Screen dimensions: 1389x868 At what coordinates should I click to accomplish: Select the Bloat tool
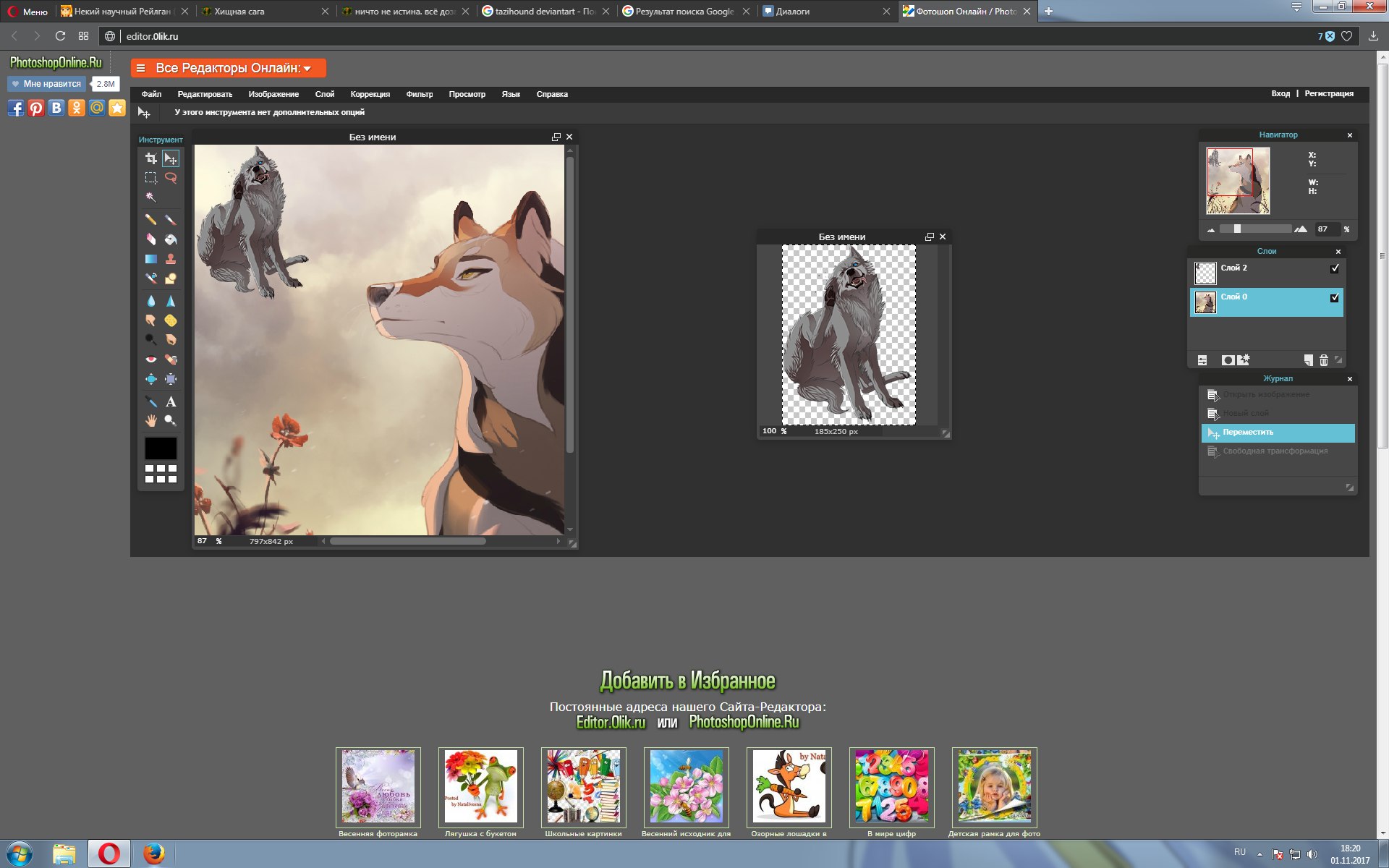point(150,379)
